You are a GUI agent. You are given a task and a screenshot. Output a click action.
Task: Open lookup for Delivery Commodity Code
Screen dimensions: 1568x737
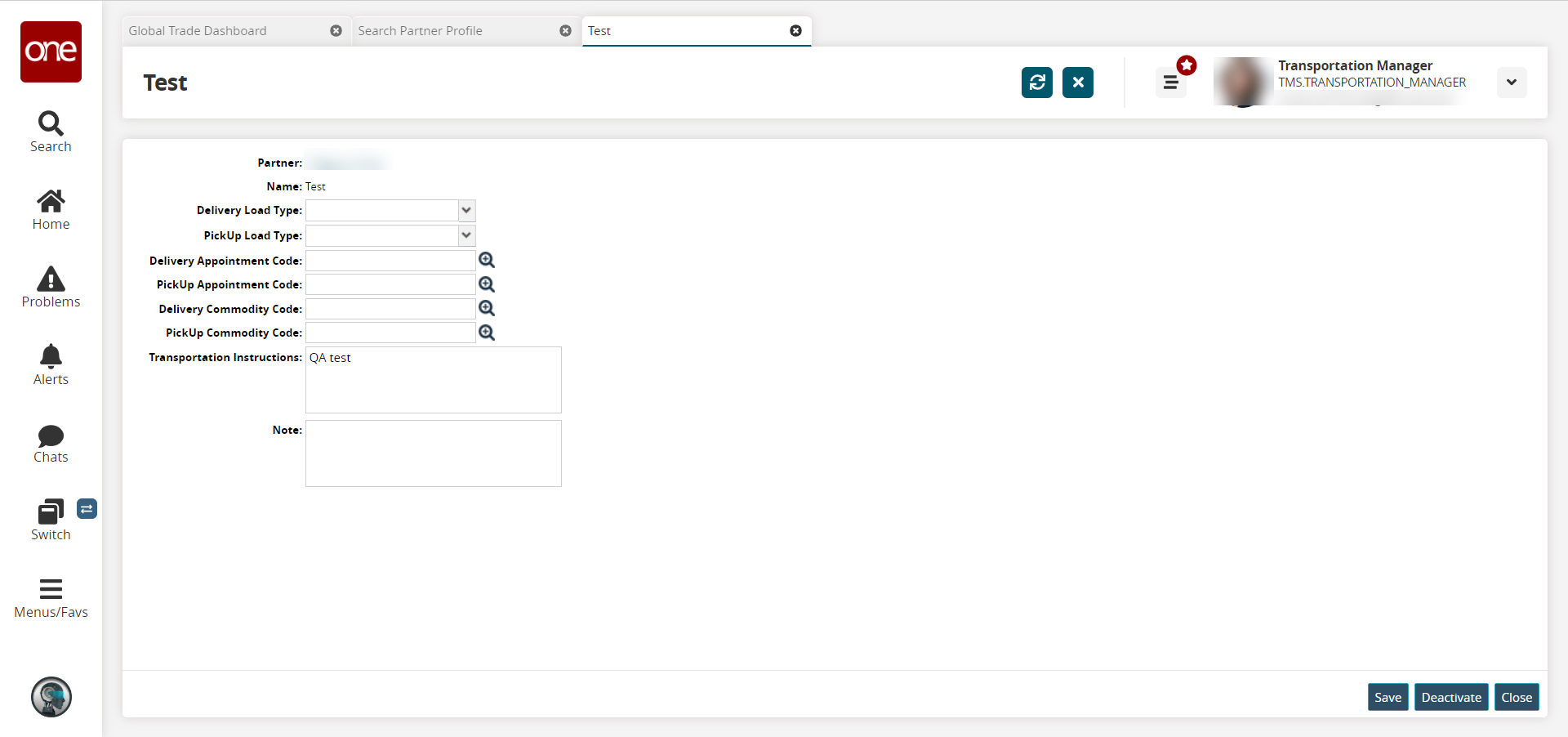(487, 308)
